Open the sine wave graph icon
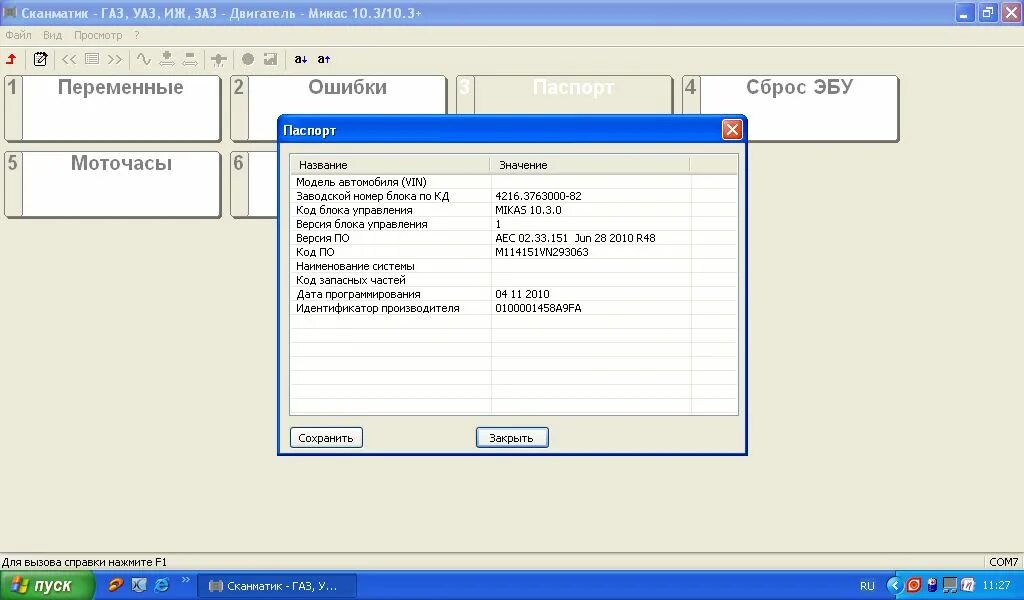This screenshot has width=1024, height=600. click(144, 59)
